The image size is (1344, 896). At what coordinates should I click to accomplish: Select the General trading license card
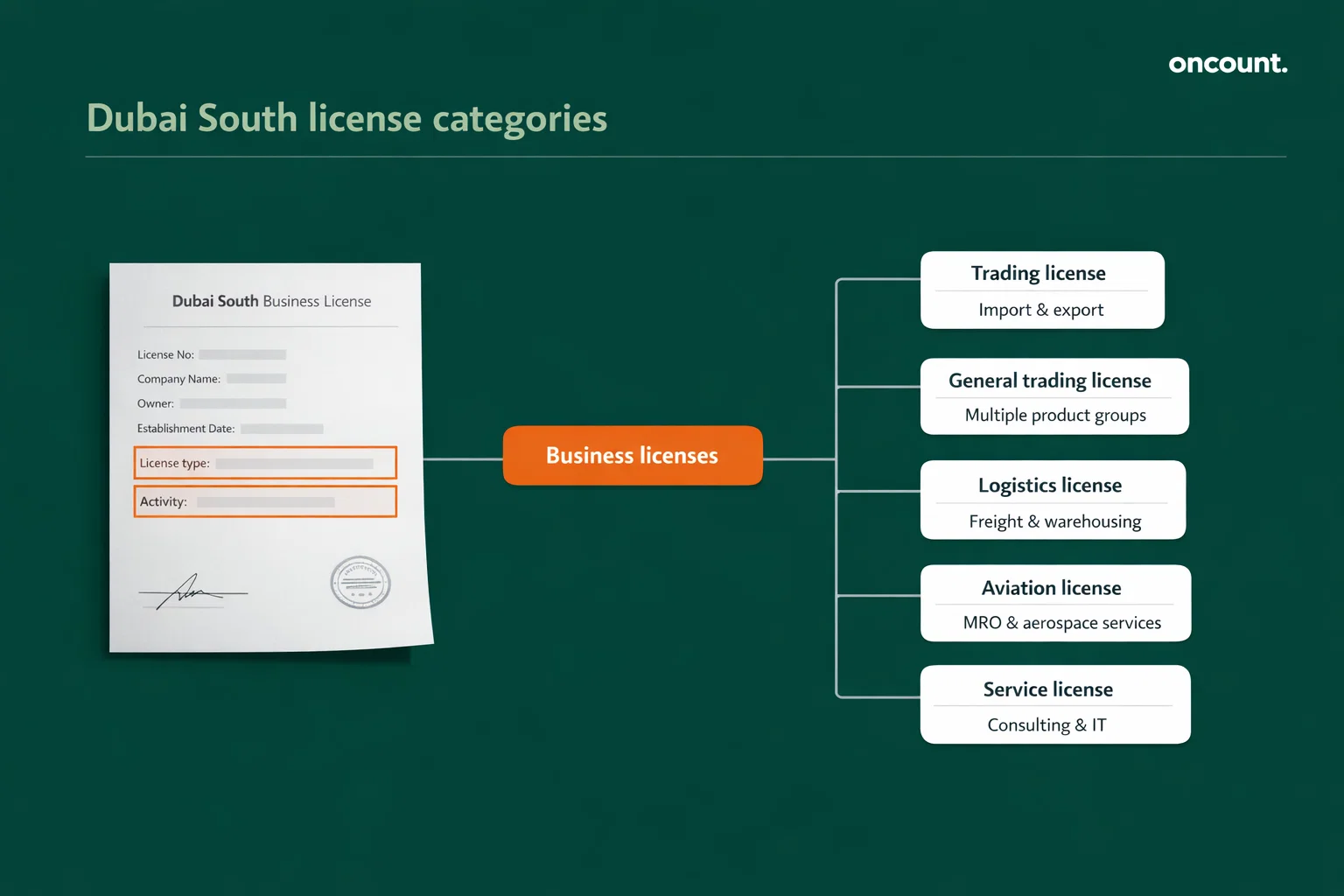coord(1053,395)
